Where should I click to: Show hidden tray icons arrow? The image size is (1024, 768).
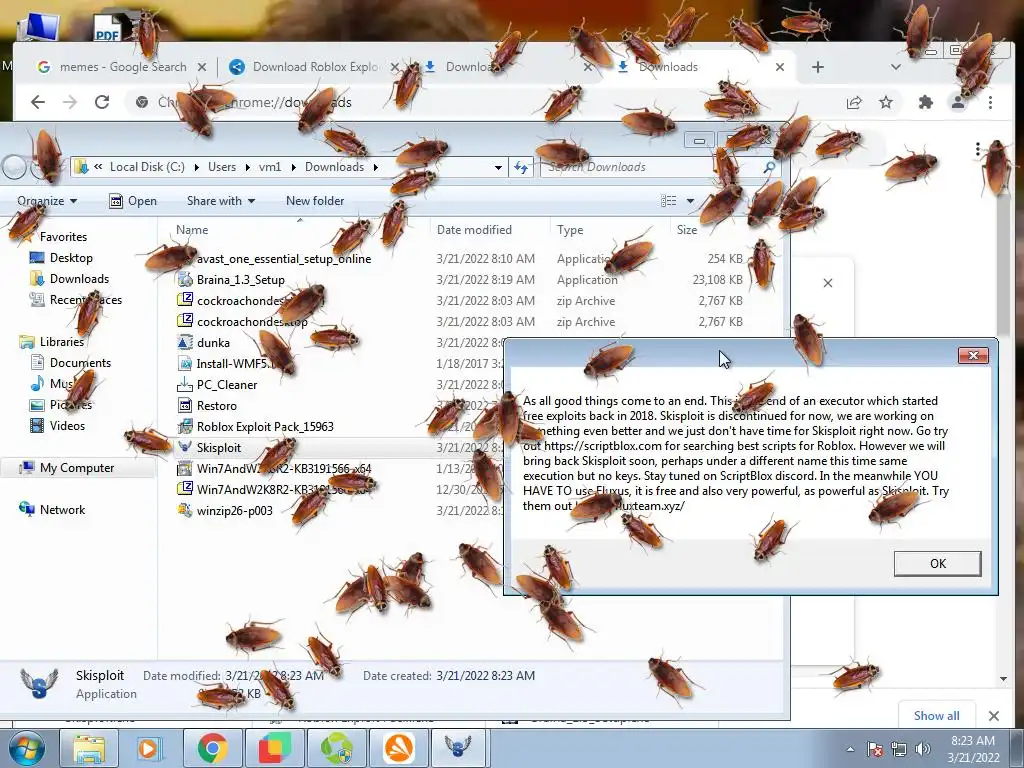[x=850, y=749]
